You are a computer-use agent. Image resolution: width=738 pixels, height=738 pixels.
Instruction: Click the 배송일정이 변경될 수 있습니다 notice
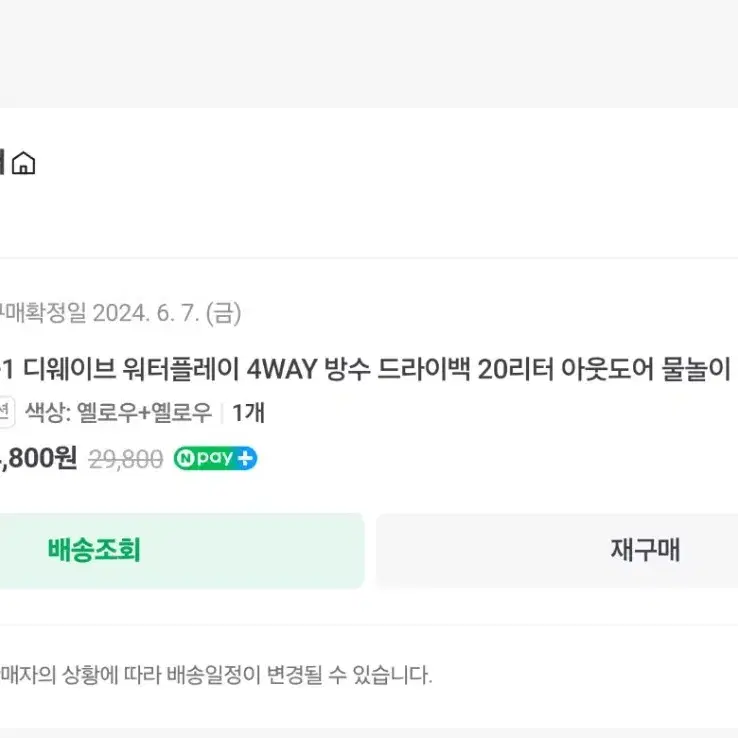click(216, 675)
